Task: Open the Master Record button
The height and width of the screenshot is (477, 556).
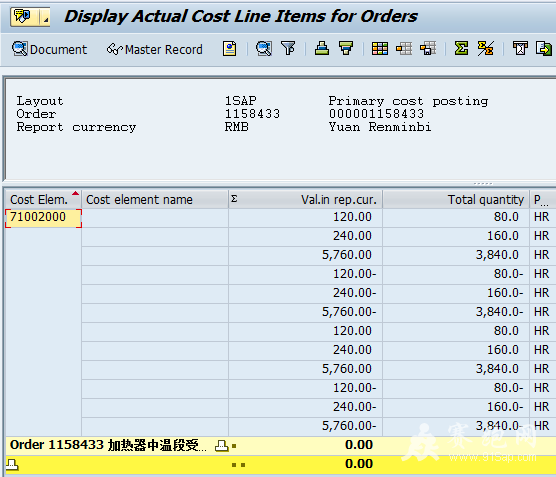Action: 155,49
